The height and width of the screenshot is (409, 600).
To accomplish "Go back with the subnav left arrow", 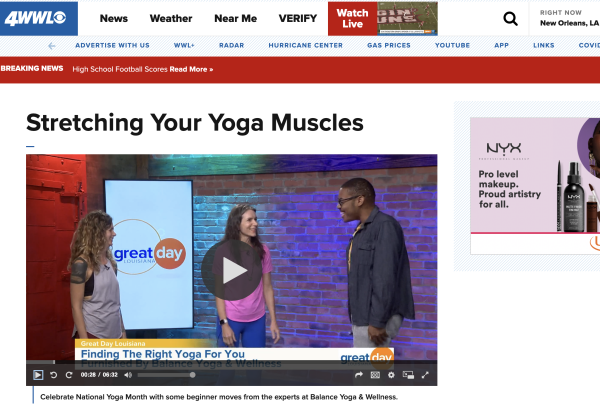I will point(52,46).
